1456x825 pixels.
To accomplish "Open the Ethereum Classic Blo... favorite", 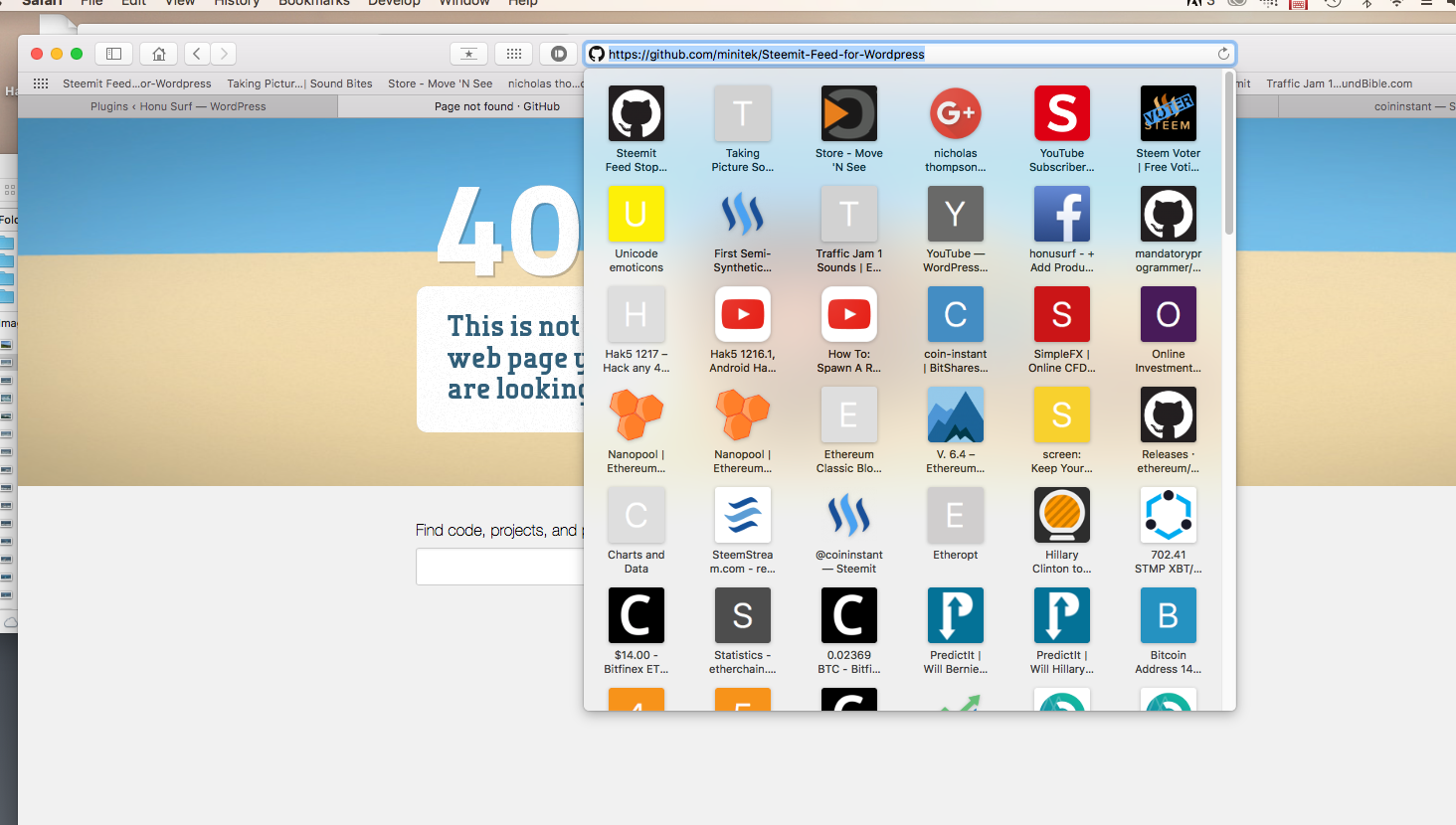I will click(x=849, y=414).
